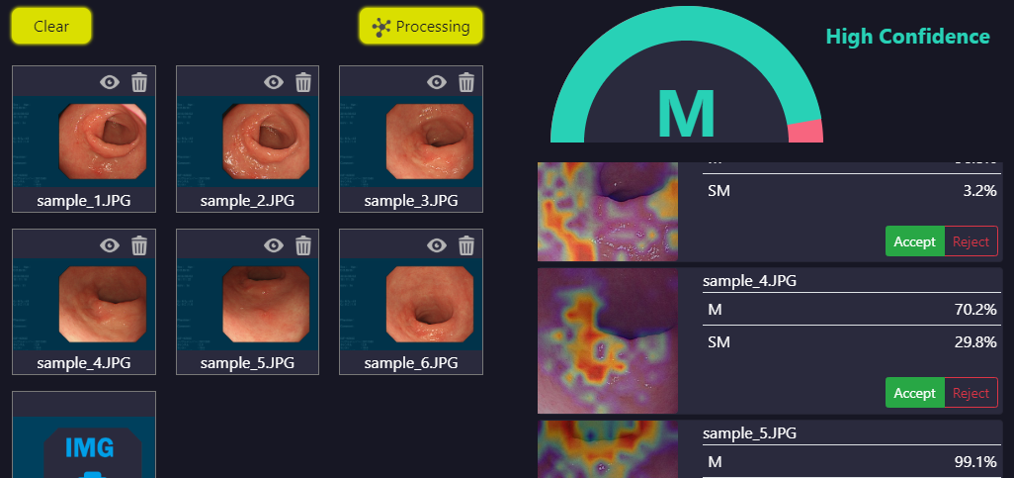Reject the result showing SM 3.2%

[971, 241]
